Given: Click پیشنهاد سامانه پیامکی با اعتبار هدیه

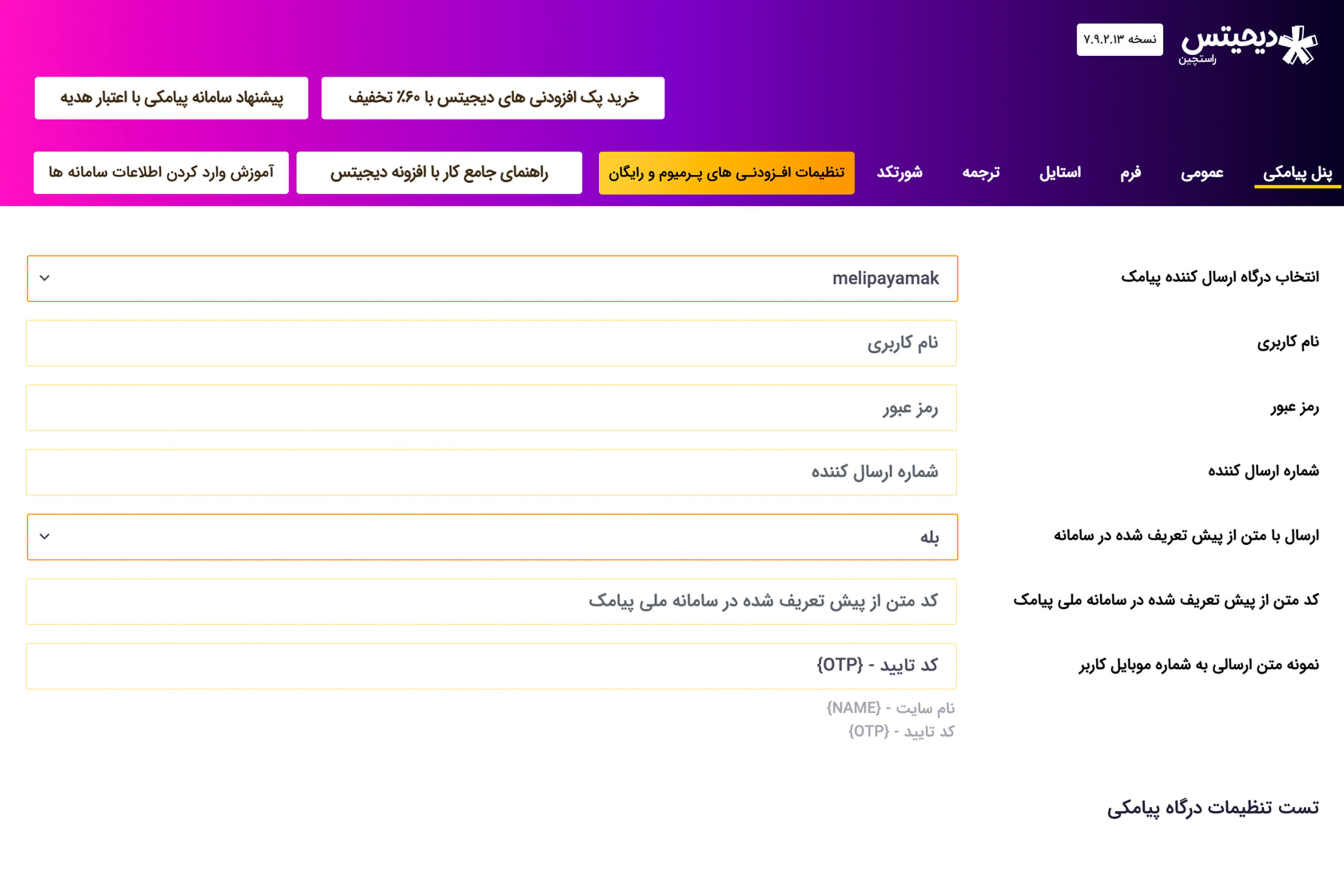Looking at the screenshot, I should 171,98.
